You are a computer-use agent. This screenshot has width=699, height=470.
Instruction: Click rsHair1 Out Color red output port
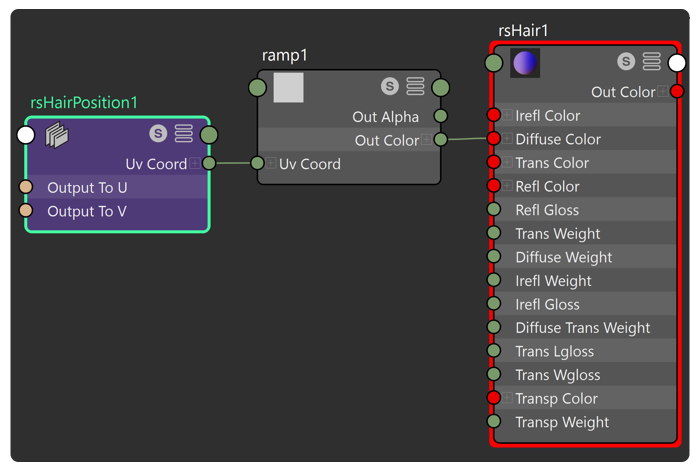[677, 91]
